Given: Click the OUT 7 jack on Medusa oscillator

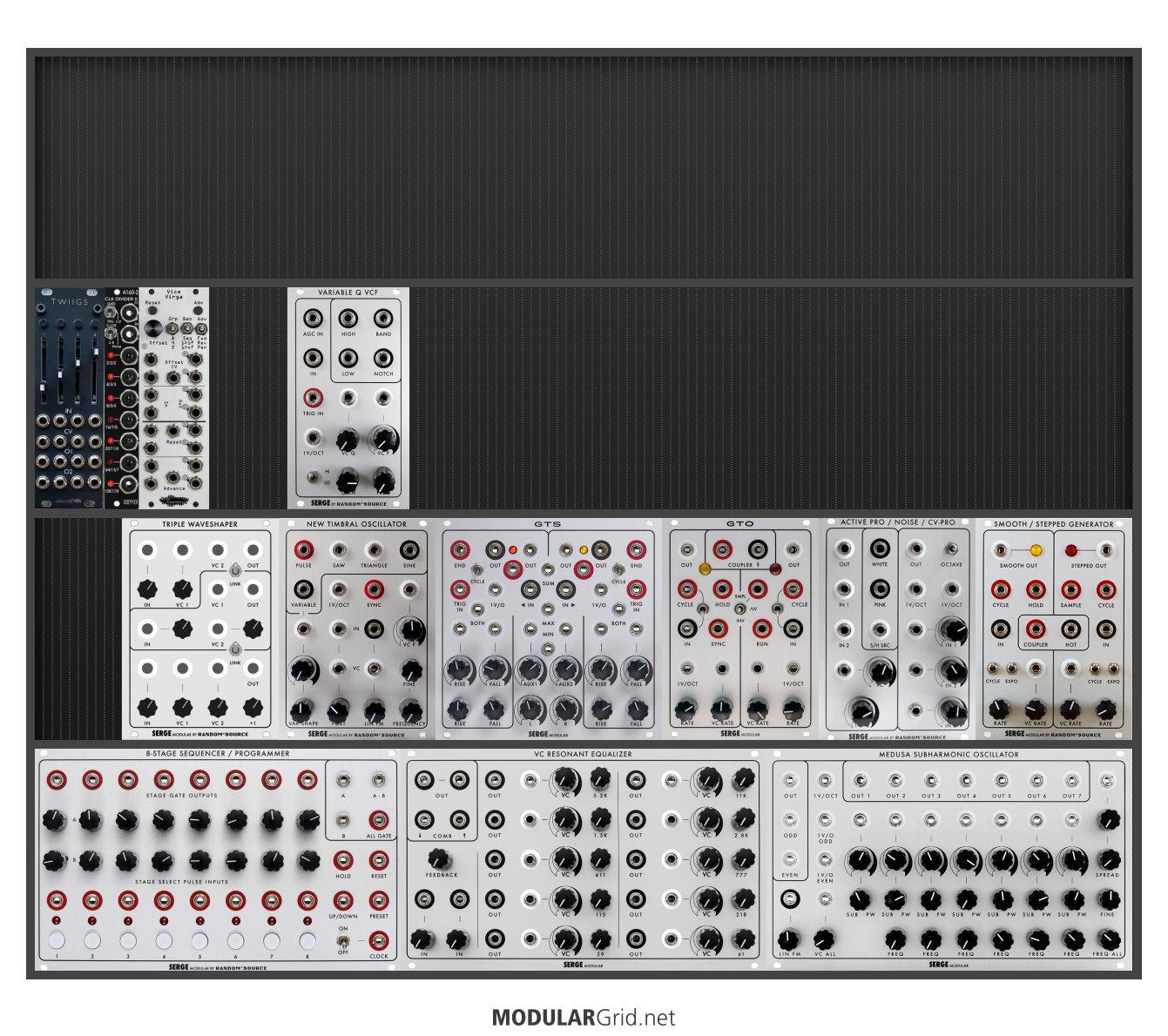Looking at the screenshot, I should pyautogui.click(x=1073, y=781).
